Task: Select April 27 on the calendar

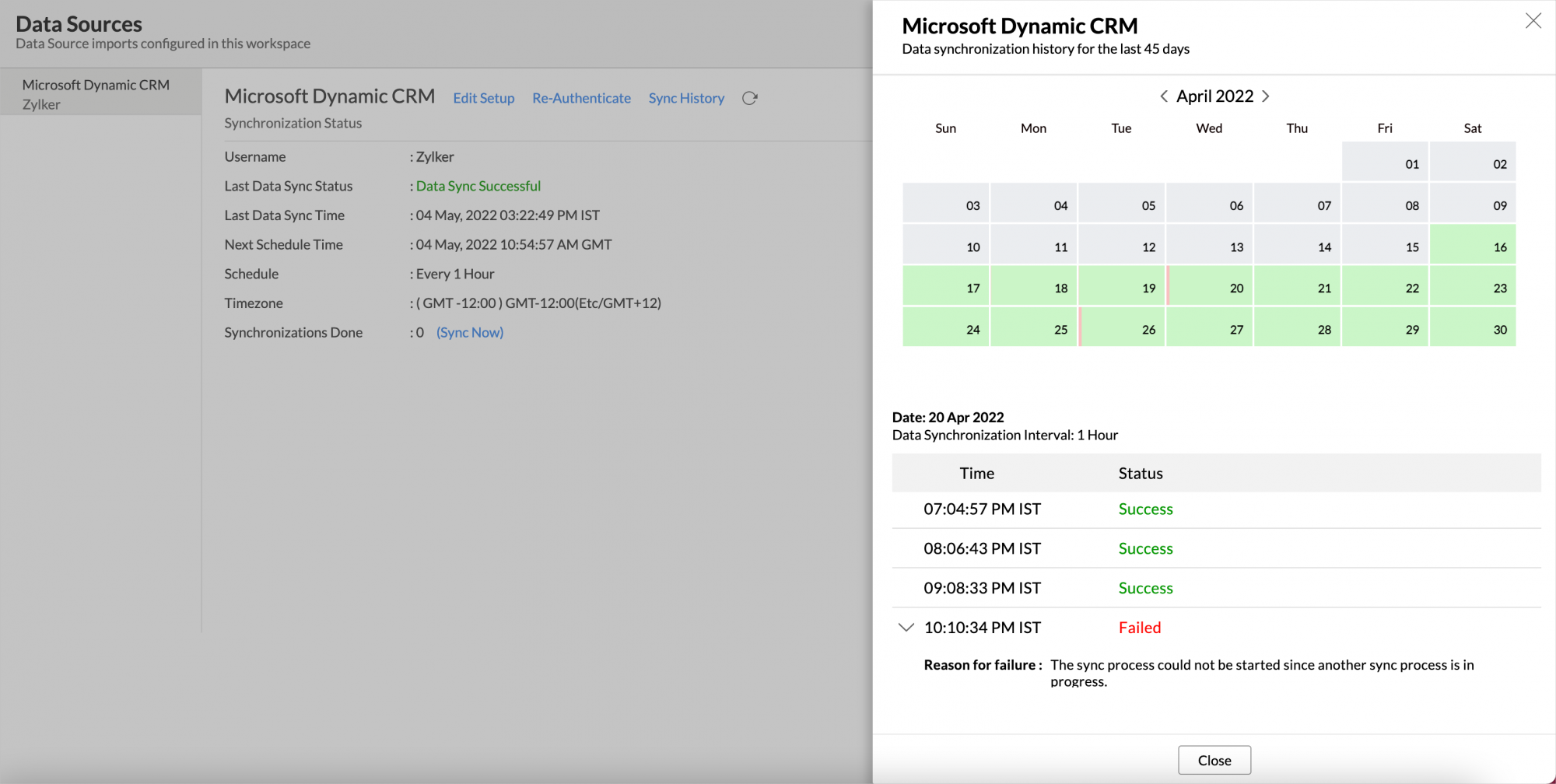Action: point(1209,327)
